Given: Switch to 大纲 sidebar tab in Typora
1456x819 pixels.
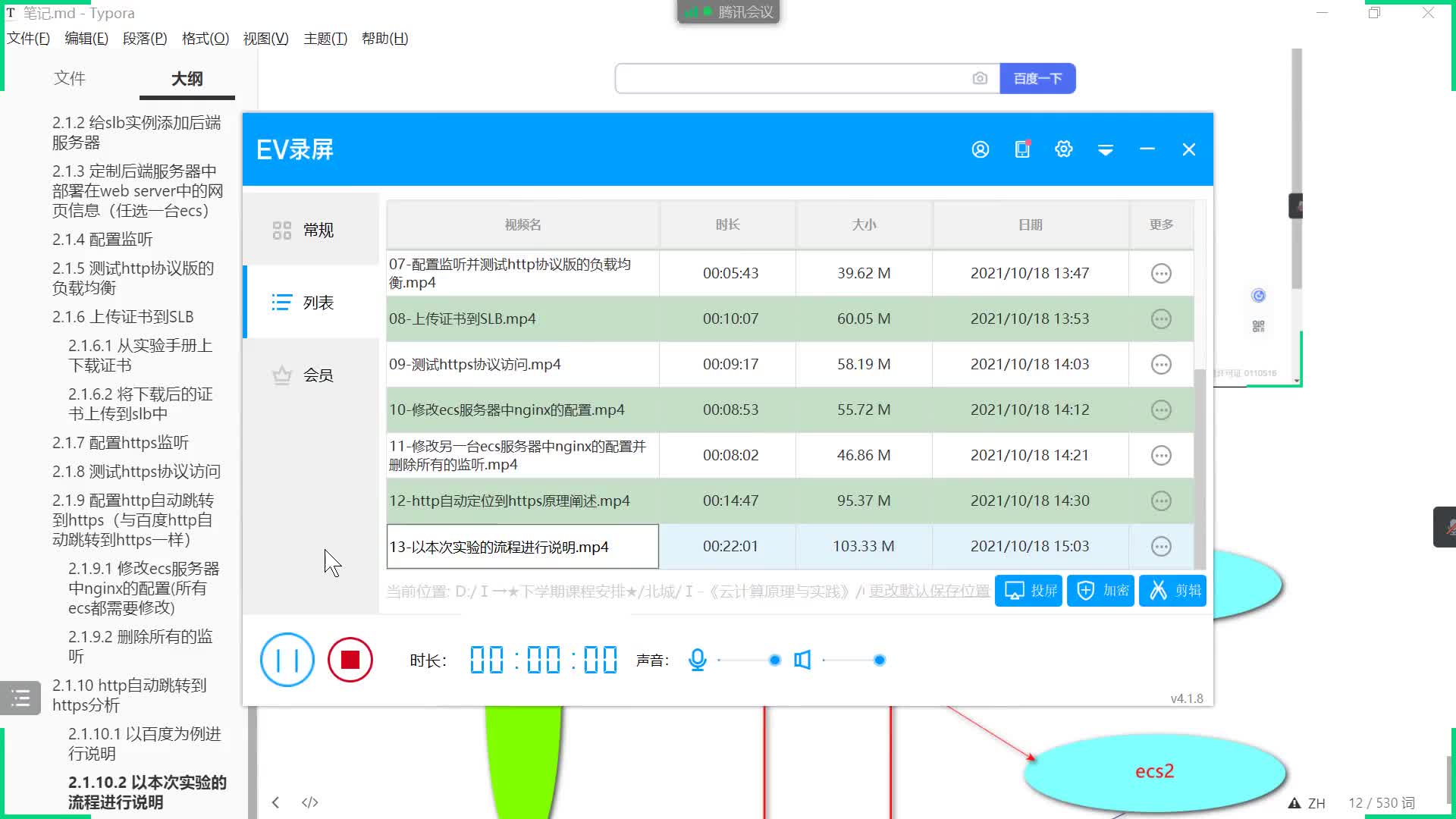Looking at the screenshot, I should coord(187,79).
